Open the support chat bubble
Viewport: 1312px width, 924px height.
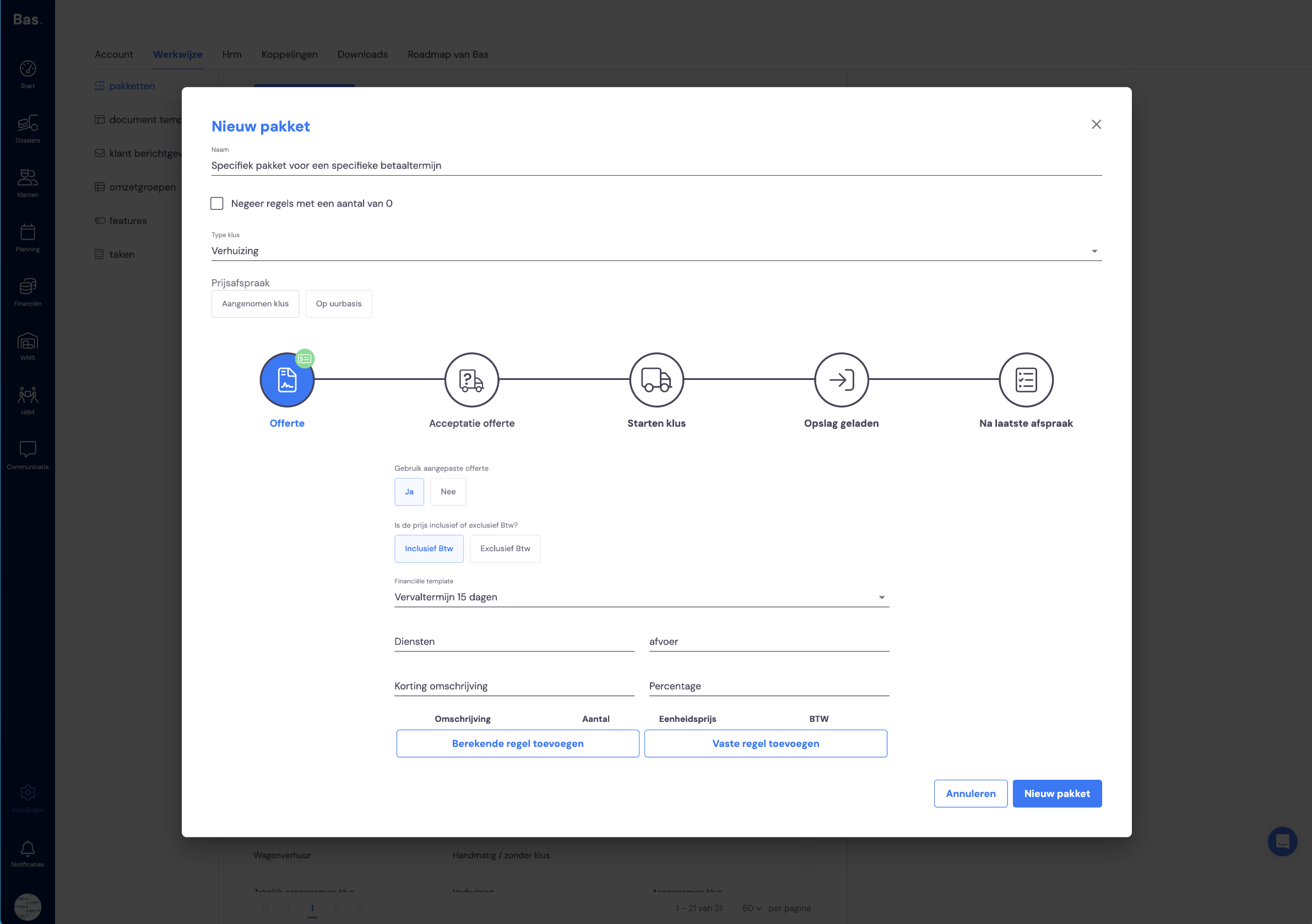pyautogui.click(x=1282, y=840)
